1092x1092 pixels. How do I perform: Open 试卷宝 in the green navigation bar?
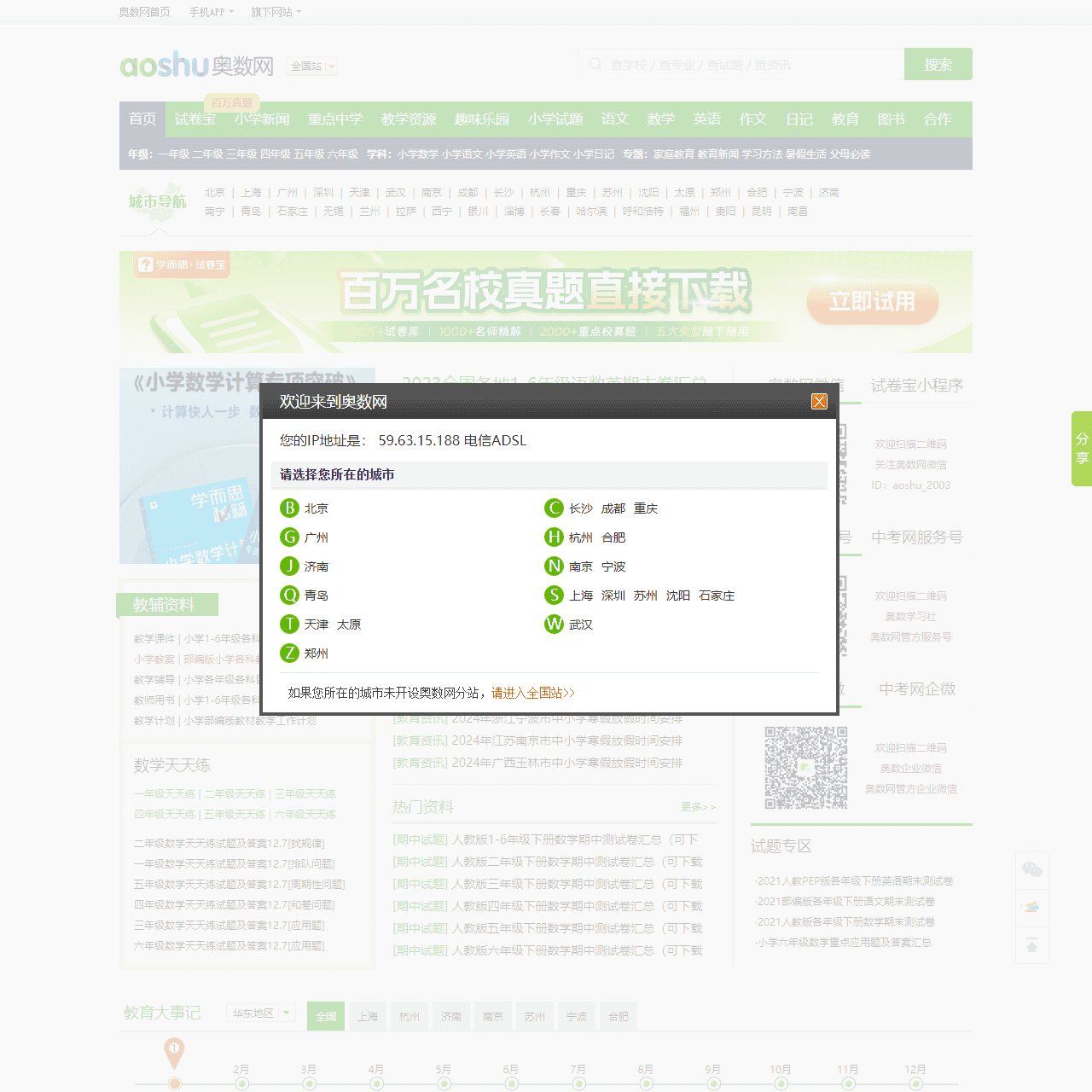(195, 119)
